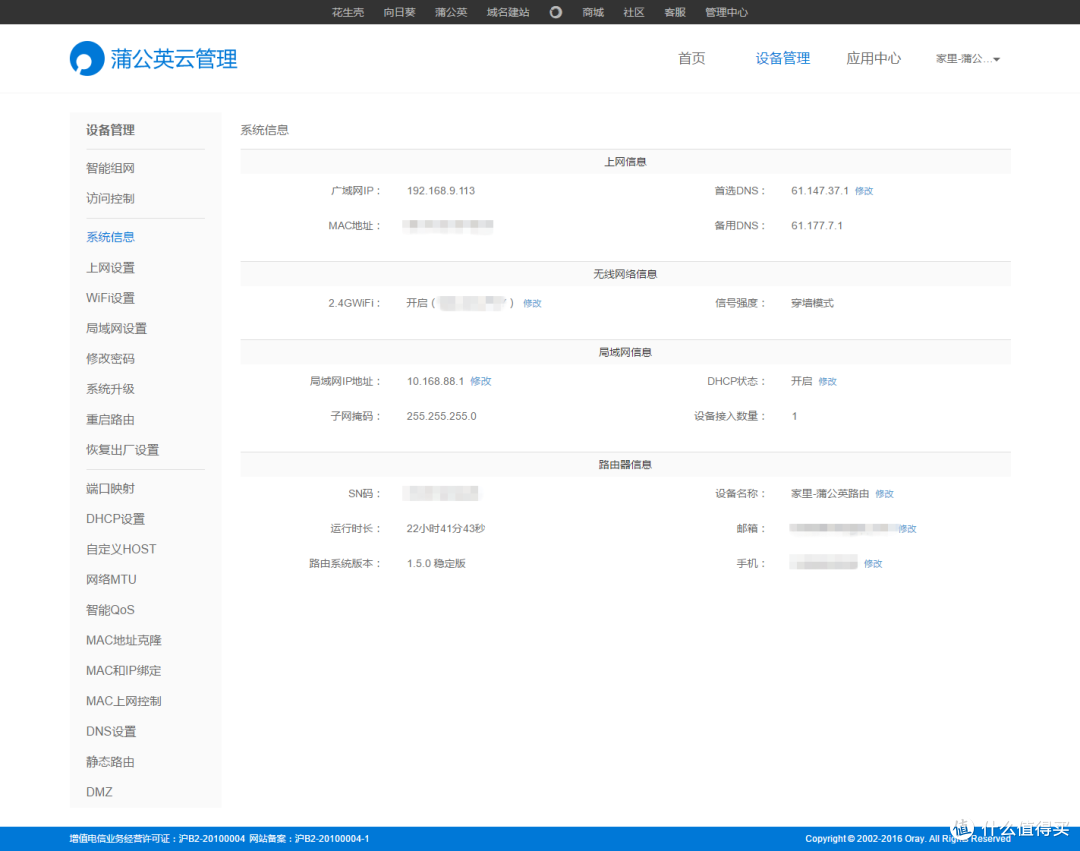The image size is (1080, 851).
Task: Open 访问控制 in sidebar
Action: 110,198
